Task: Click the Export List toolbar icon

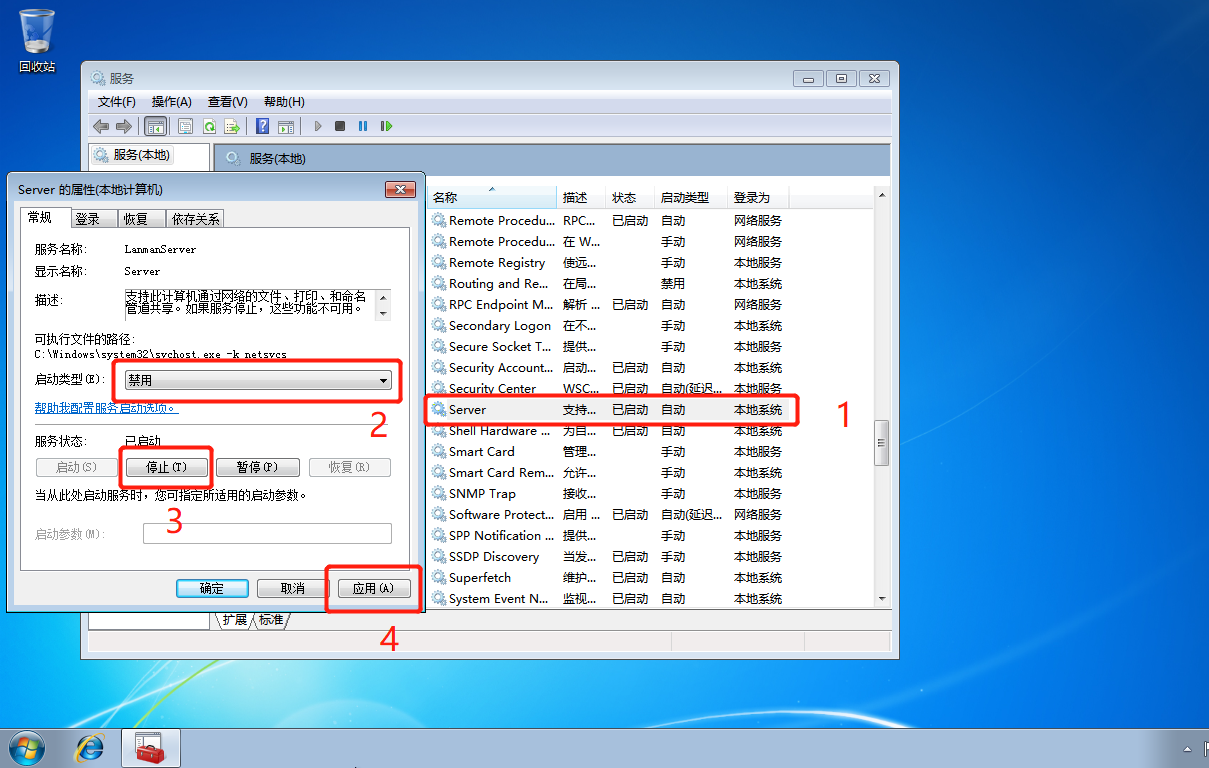Action: [x=232, y=126]
